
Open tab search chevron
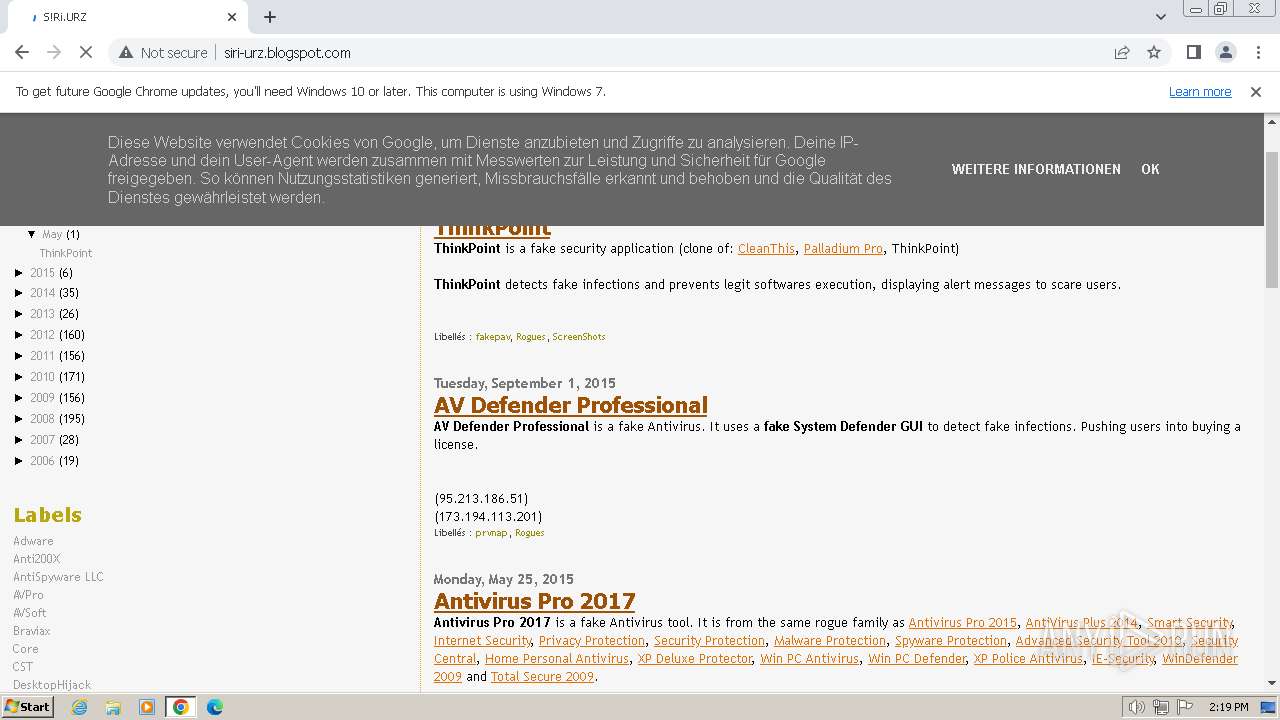point(1161,17)
